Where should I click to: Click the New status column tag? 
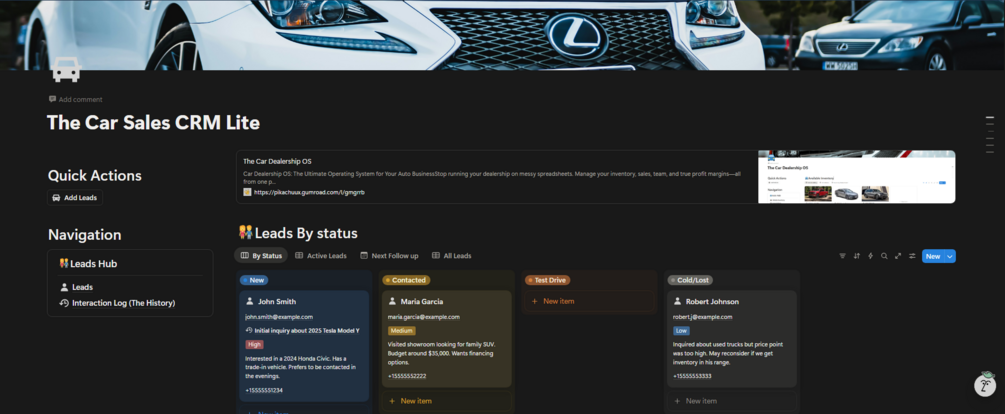point(254,280)
